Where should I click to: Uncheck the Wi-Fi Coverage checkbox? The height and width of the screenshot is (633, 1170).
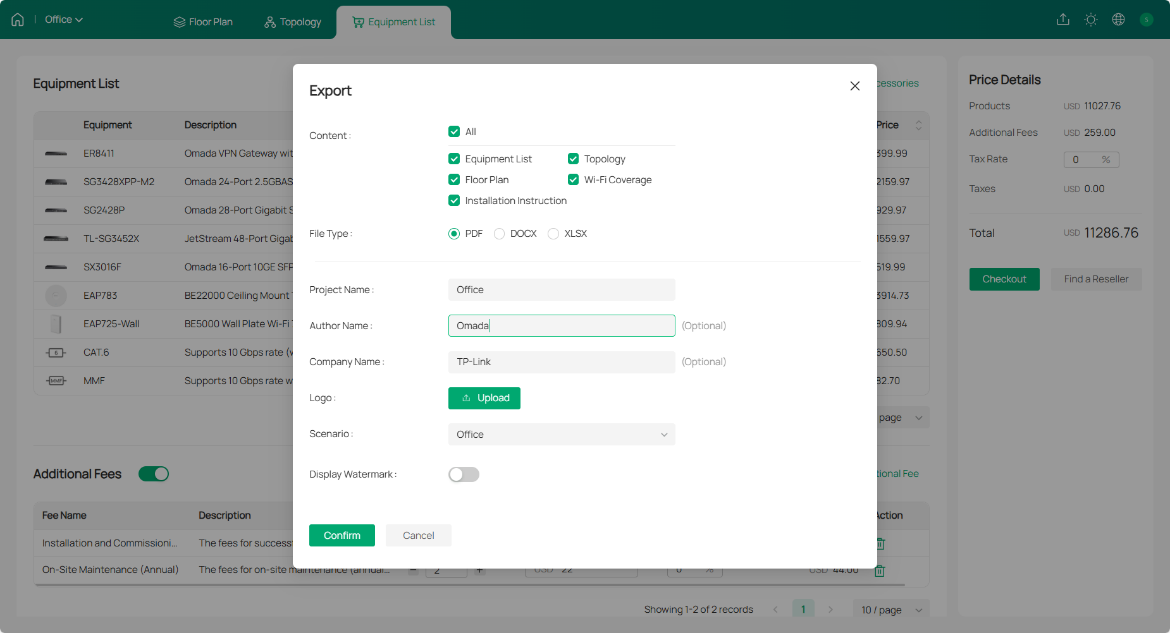click(x=574, y=180)
